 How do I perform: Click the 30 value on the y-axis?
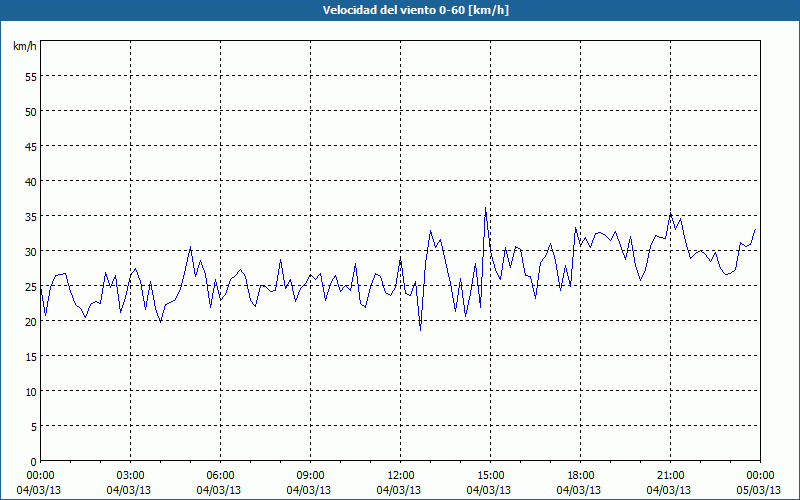(x=31, y=252)
